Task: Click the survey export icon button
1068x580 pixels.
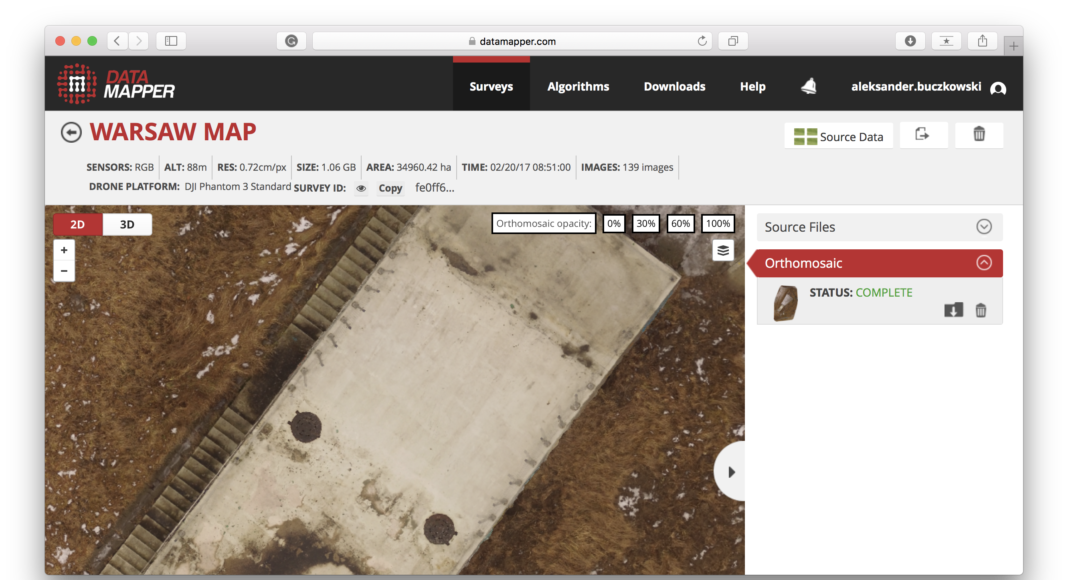Action: click(923, 135)
